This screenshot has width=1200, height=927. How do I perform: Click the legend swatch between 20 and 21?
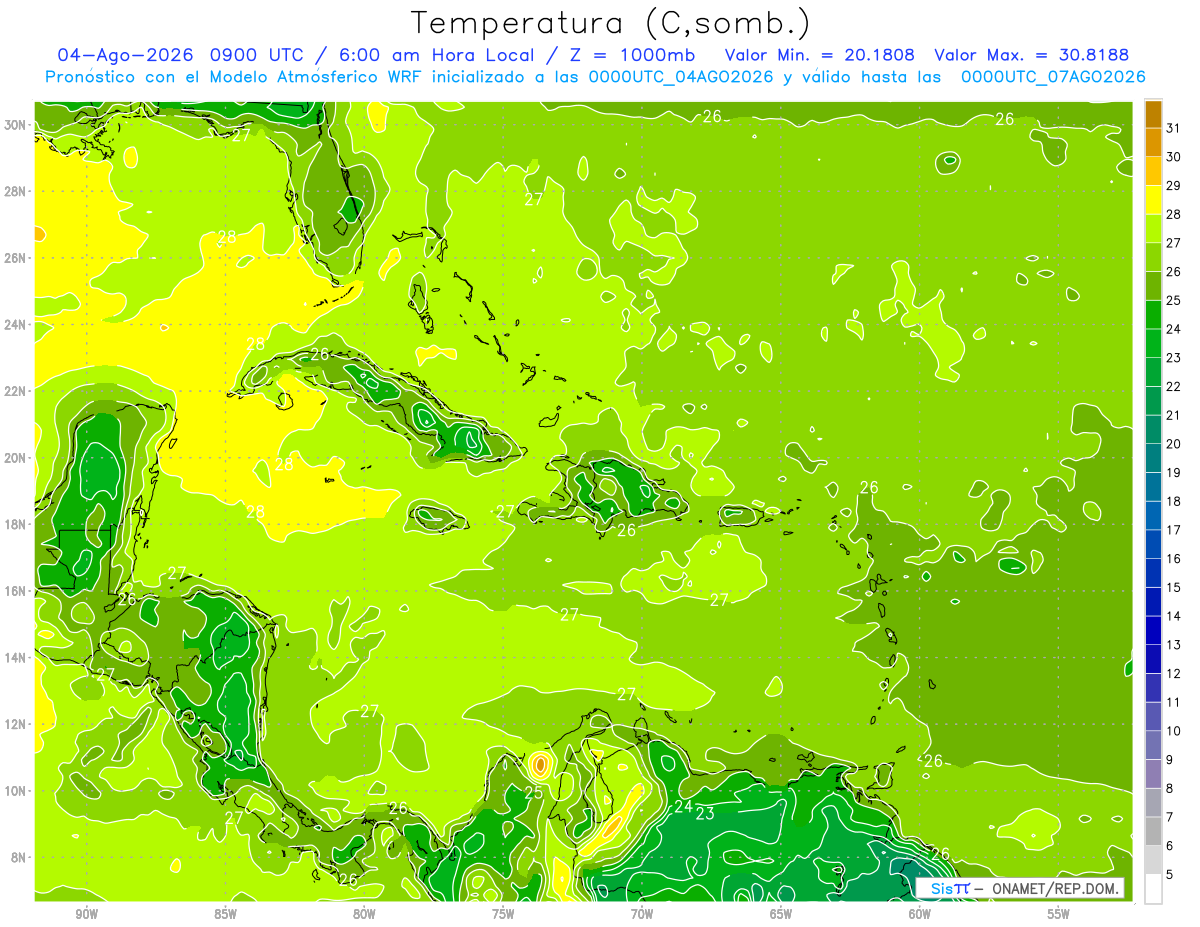[1153, 429]
